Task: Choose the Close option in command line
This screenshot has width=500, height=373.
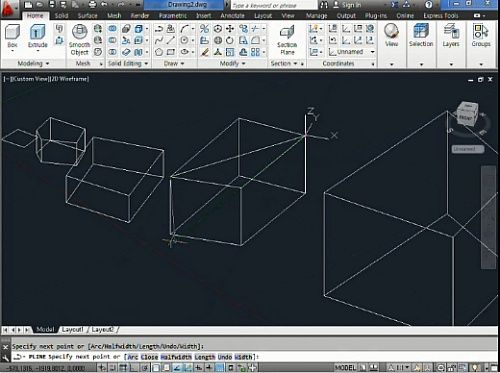Action: [x=149, y=357]
